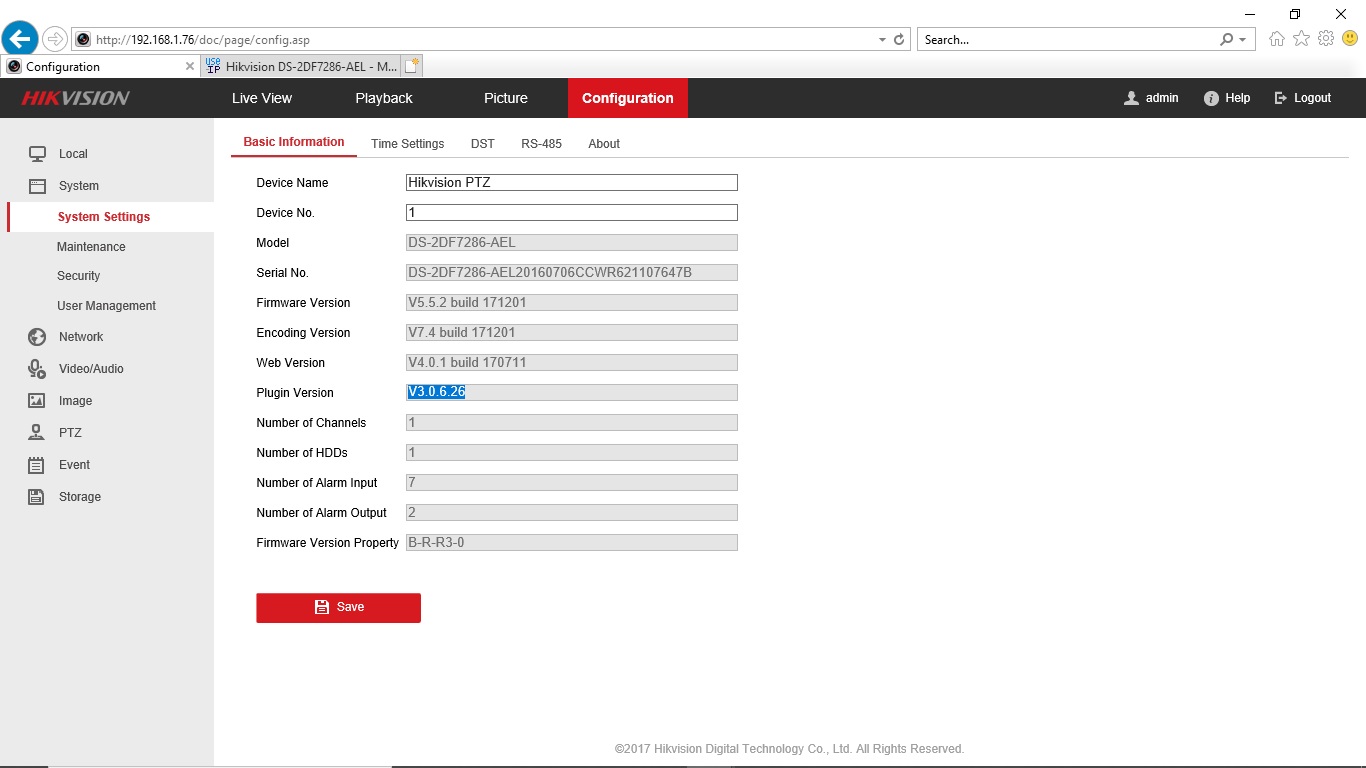Click the browser Home icon
1366x768 pixels.
1276,38
